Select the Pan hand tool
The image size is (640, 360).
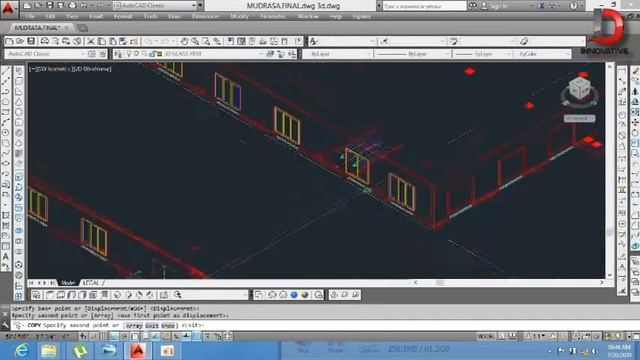pos(184,41)
